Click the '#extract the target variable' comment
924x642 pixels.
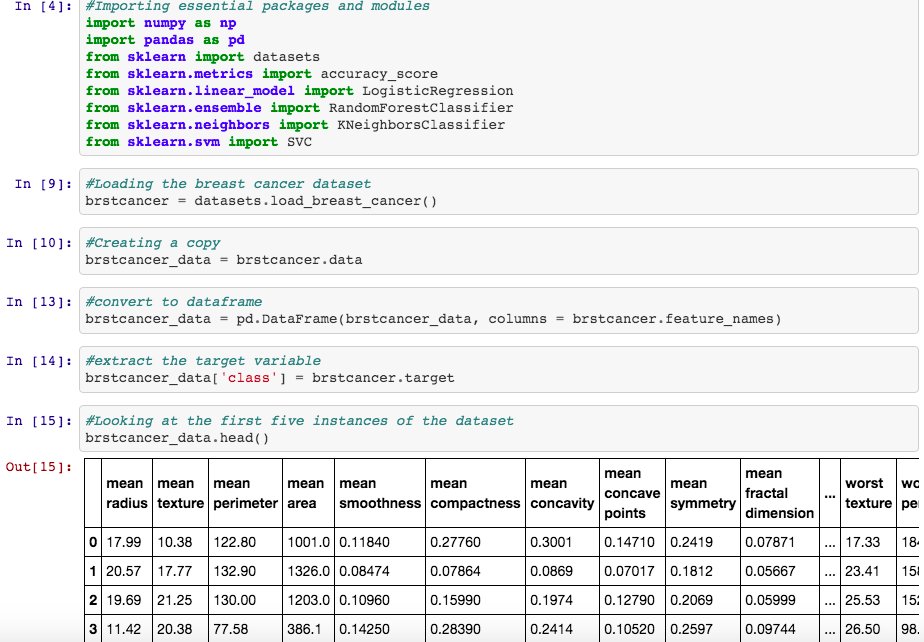point(203,361)
